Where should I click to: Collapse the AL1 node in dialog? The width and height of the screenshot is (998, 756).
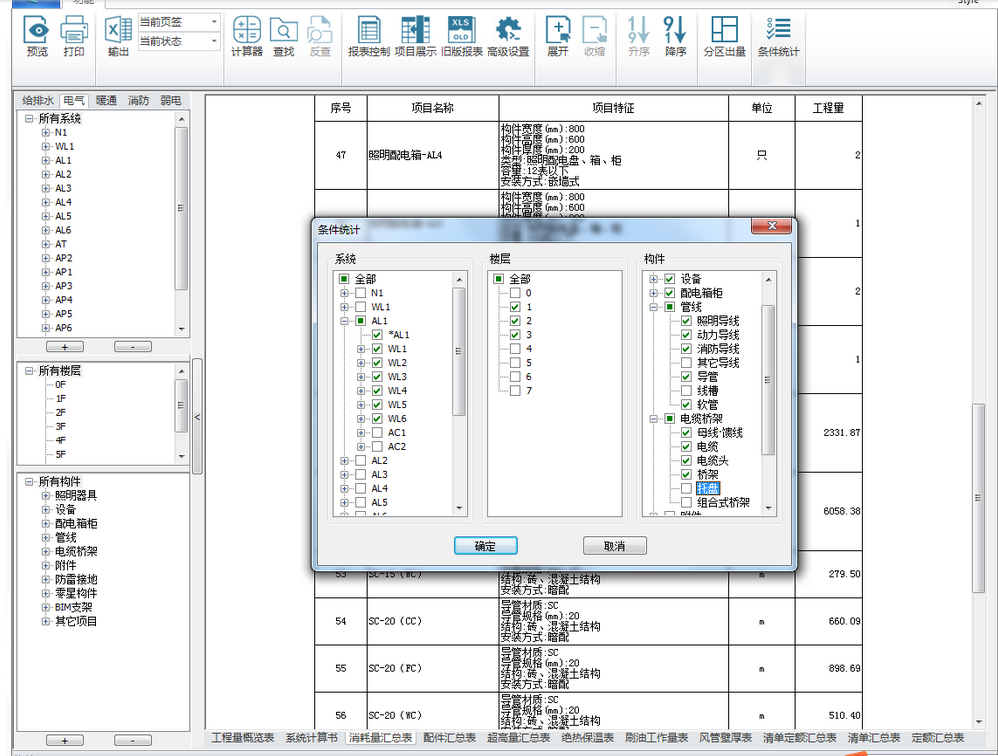pos(344,321)
